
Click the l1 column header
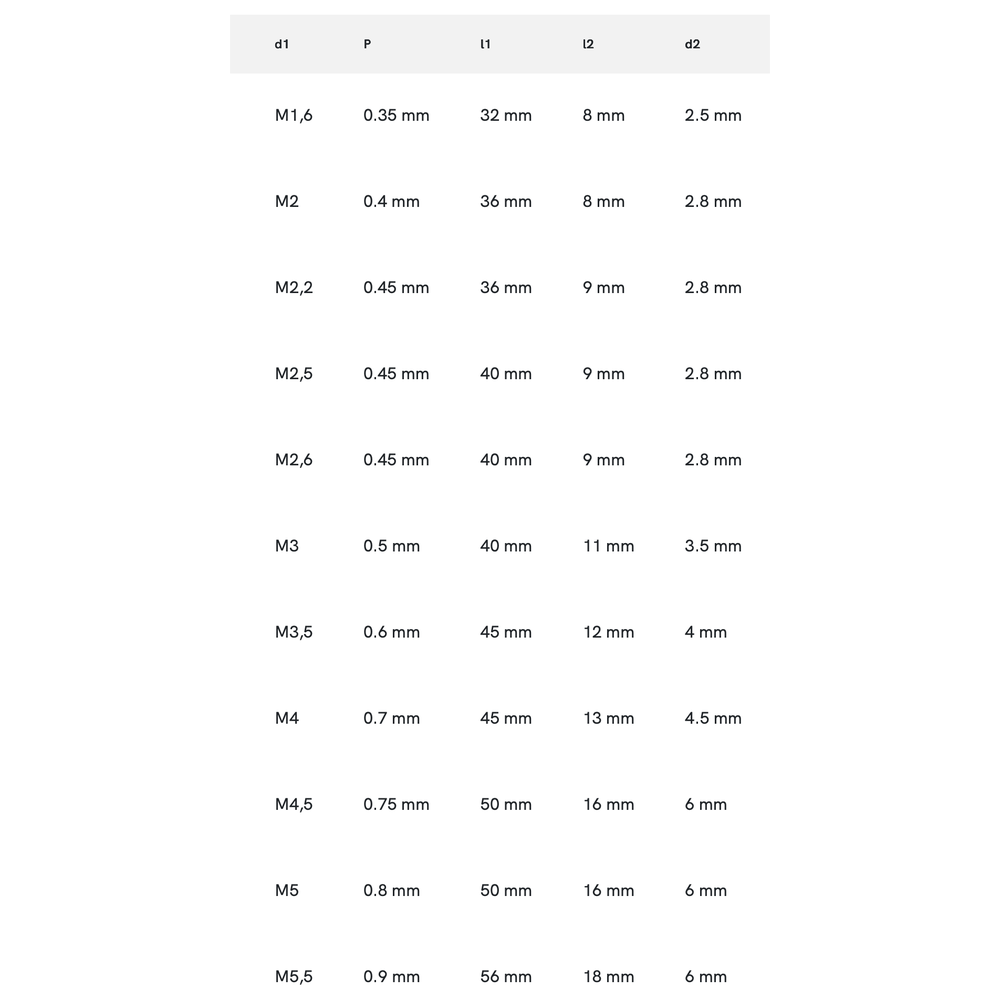click(x=485, y=44)
